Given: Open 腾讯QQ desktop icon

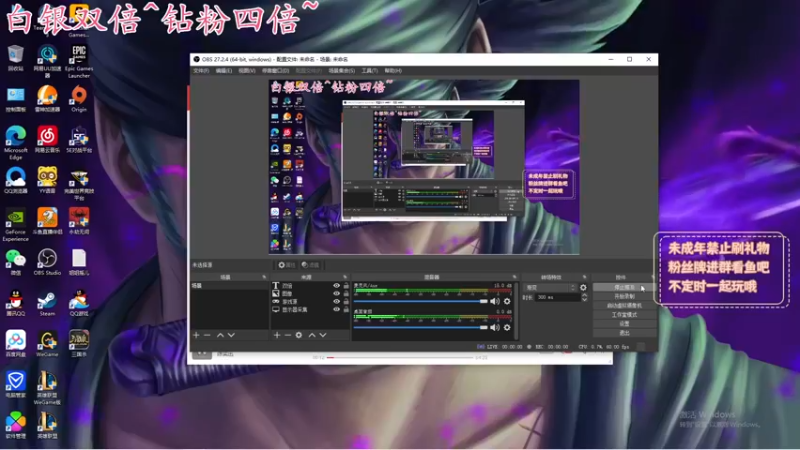Looking at the screenshot, I should tap(15, 303).
